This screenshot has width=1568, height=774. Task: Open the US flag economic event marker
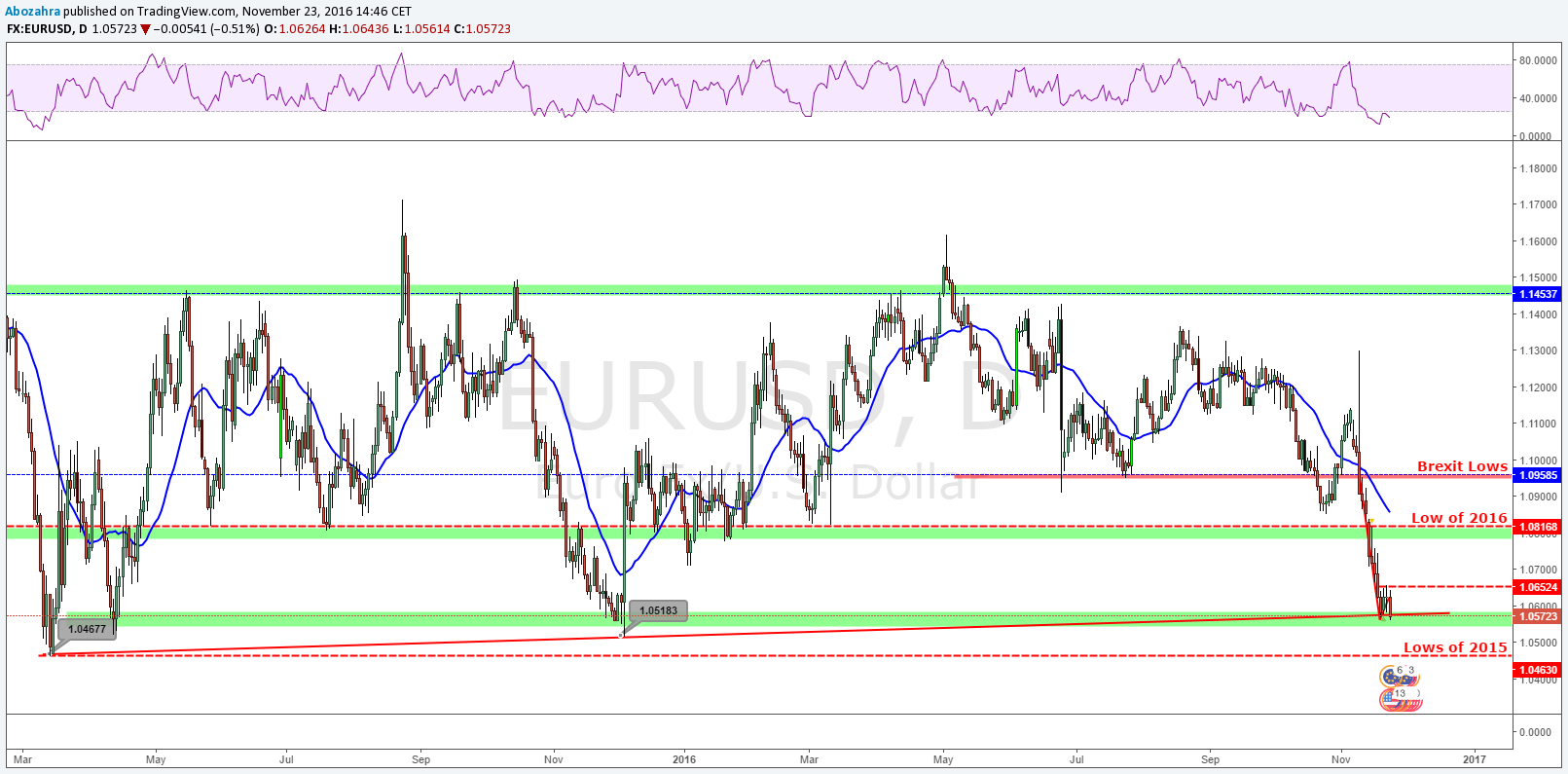pyautogui.click(x=1392, y=698)
